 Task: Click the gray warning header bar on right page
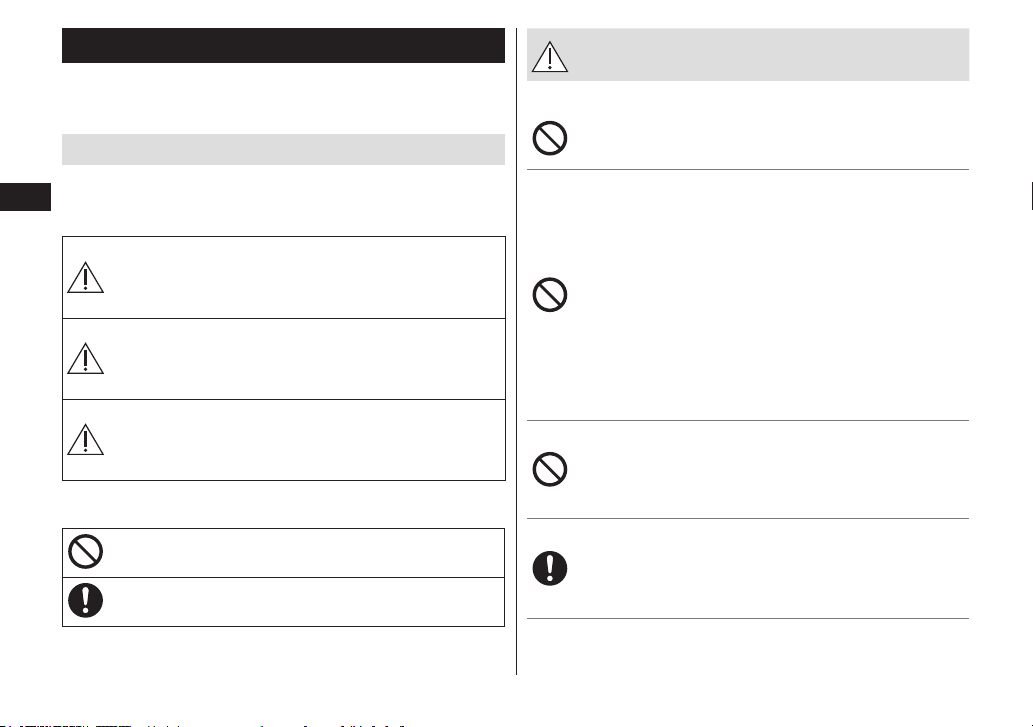[x=748, y=55]
